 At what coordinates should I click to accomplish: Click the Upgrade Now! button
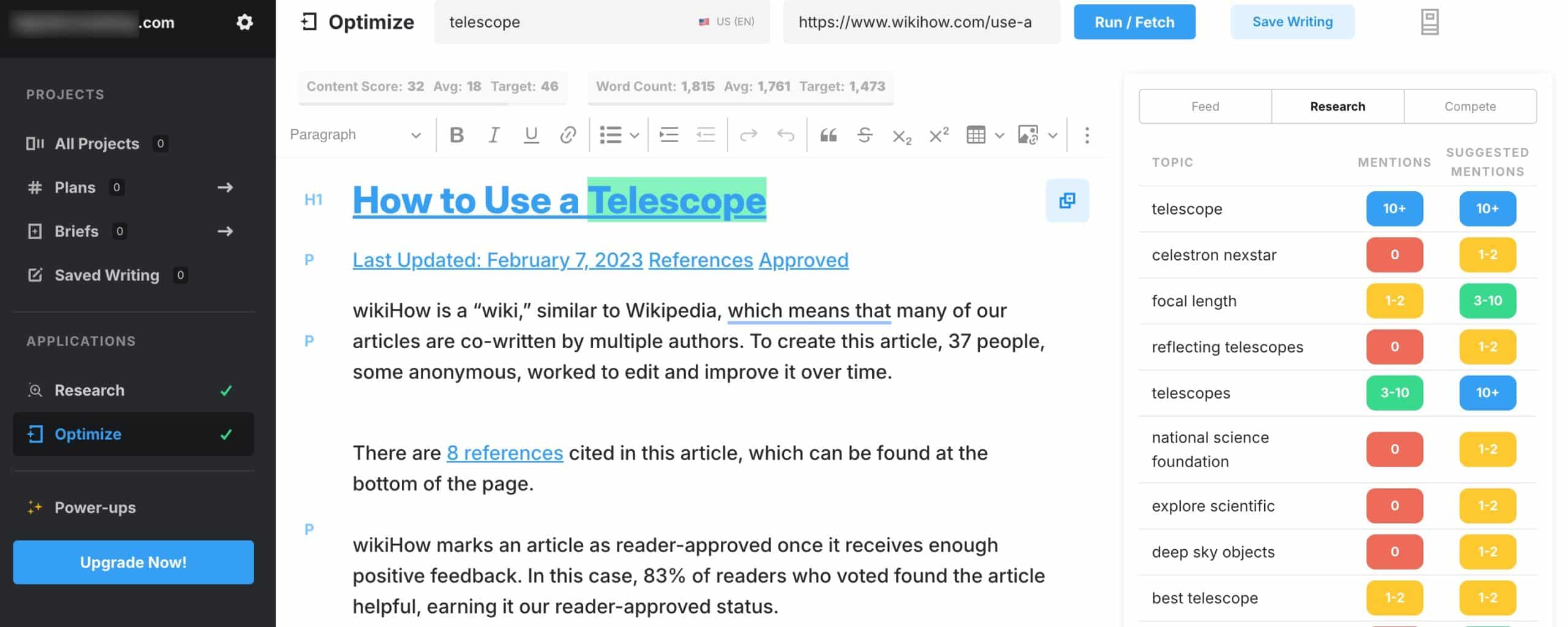point(134,562)
